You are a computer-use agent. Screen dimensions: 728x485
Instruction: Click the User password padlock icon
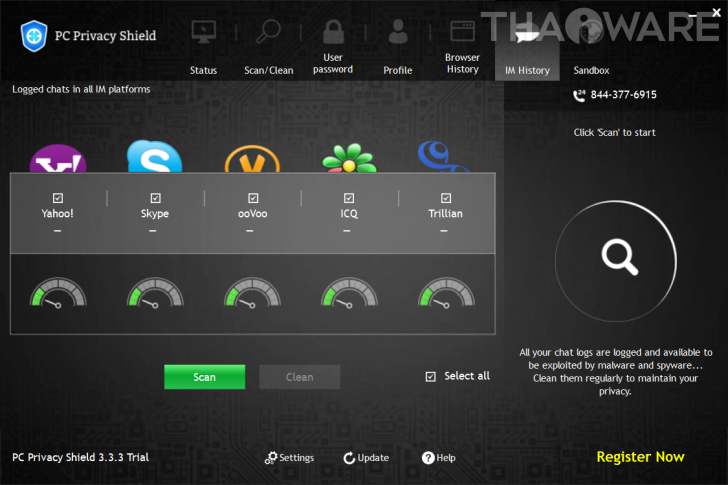(333, 32)
